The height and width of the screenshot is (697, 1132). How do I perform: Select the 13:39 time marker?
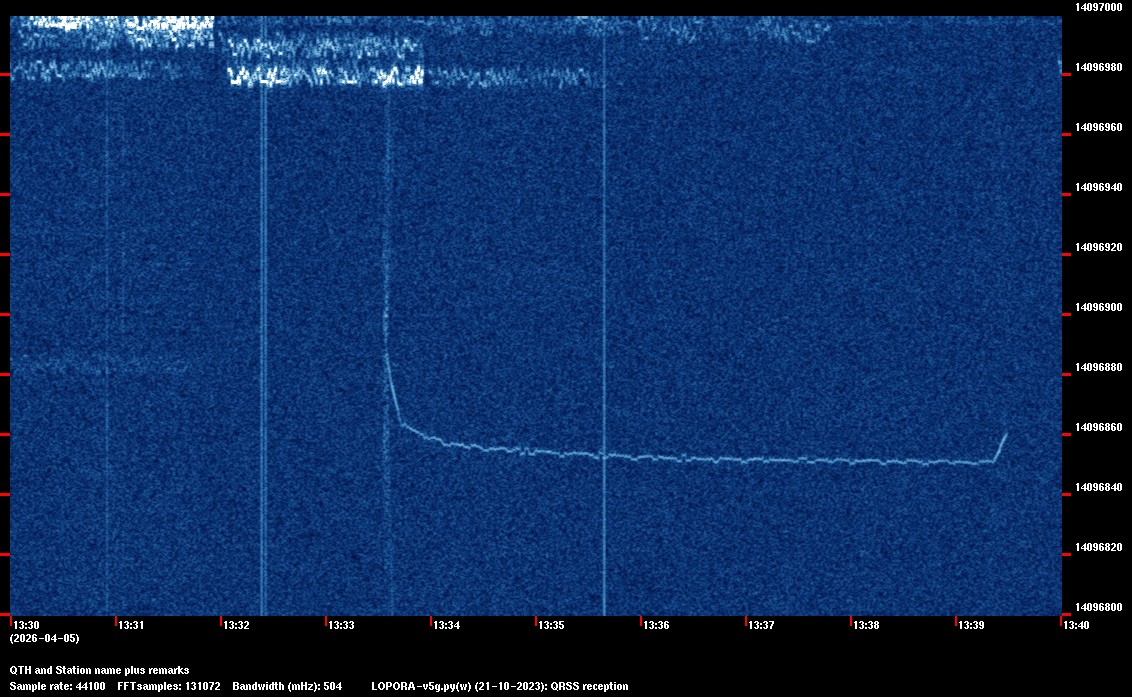(x=971, y=625)
